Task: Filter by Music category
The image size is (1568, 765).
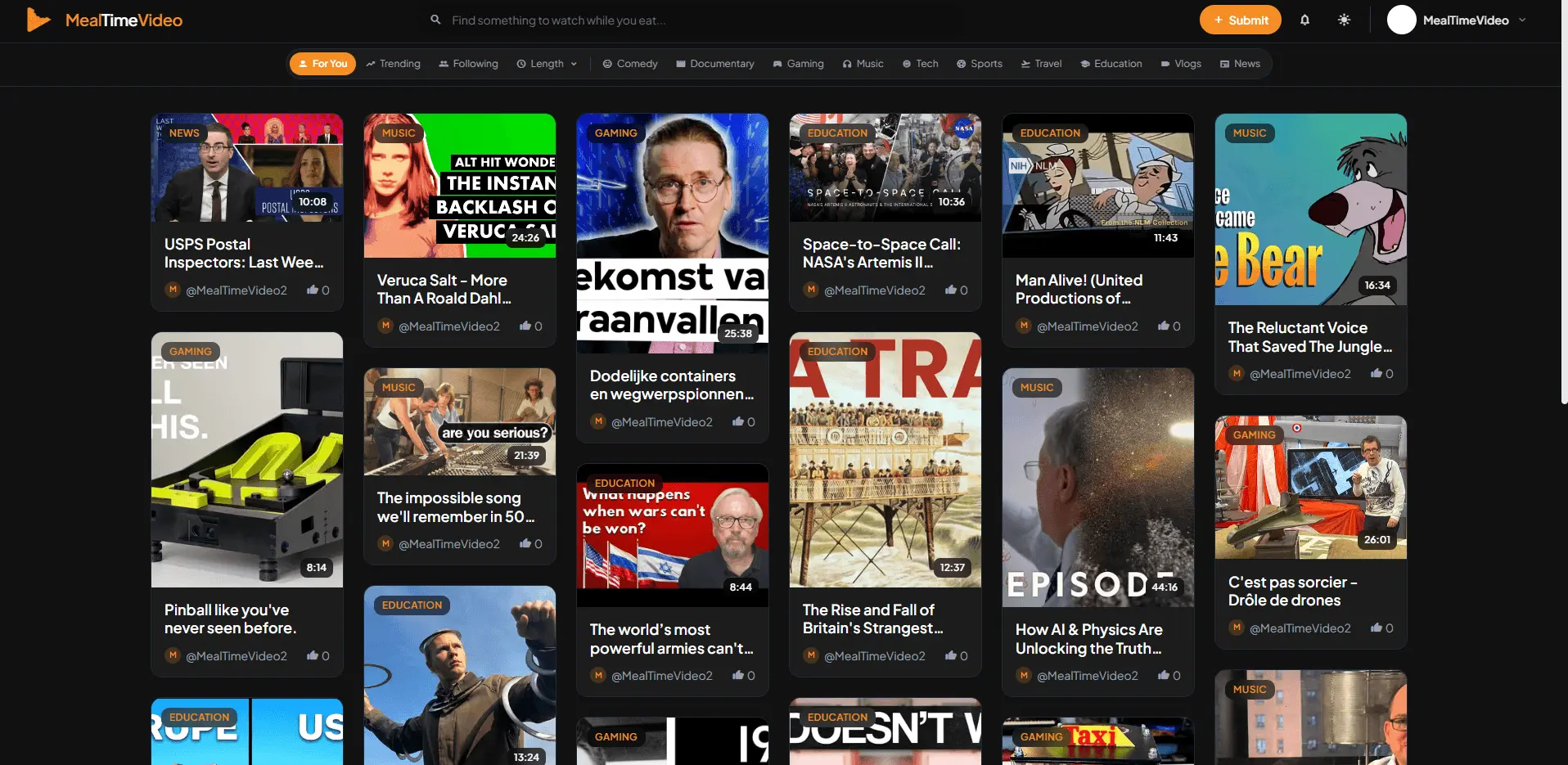Action: pyautogui.click(x=863, y=64)
